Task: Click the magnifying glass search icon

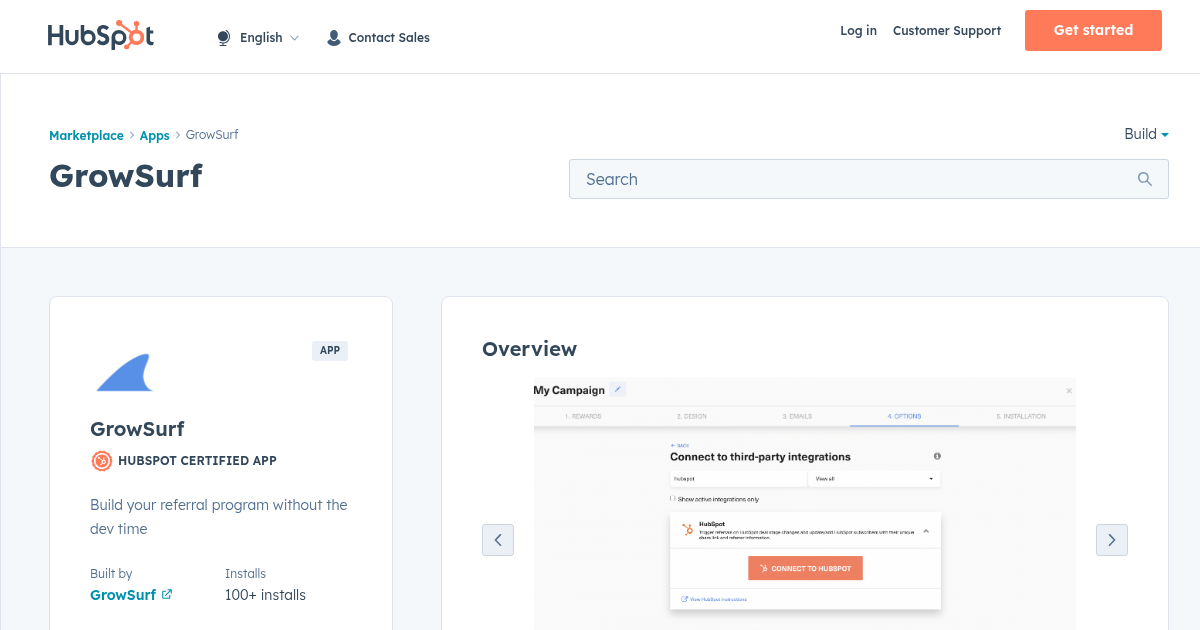Action: click(x=1145, y=179)
